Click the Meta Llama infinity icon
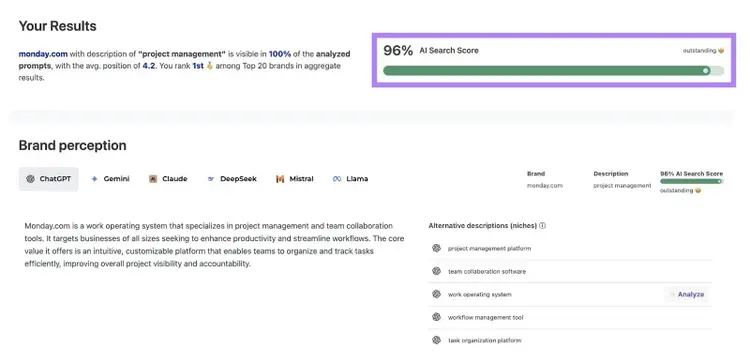Image resolution: width=750 pixels, height=363 pixels. pos(337,179)
